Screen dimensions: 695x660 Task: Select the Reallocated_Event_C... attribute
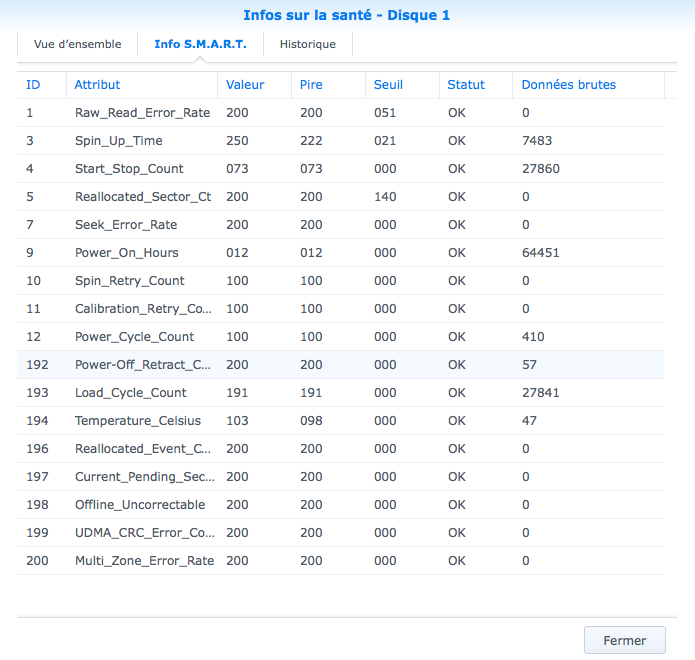pos(143,449)
